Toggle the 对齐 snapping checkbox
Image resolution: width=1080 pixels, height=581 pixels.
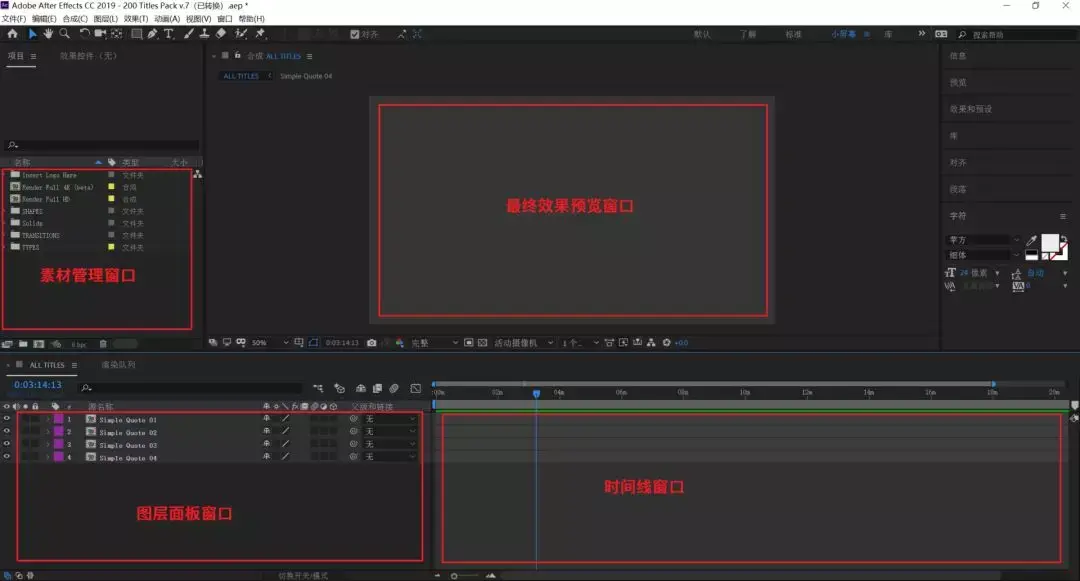click(355, 34)
